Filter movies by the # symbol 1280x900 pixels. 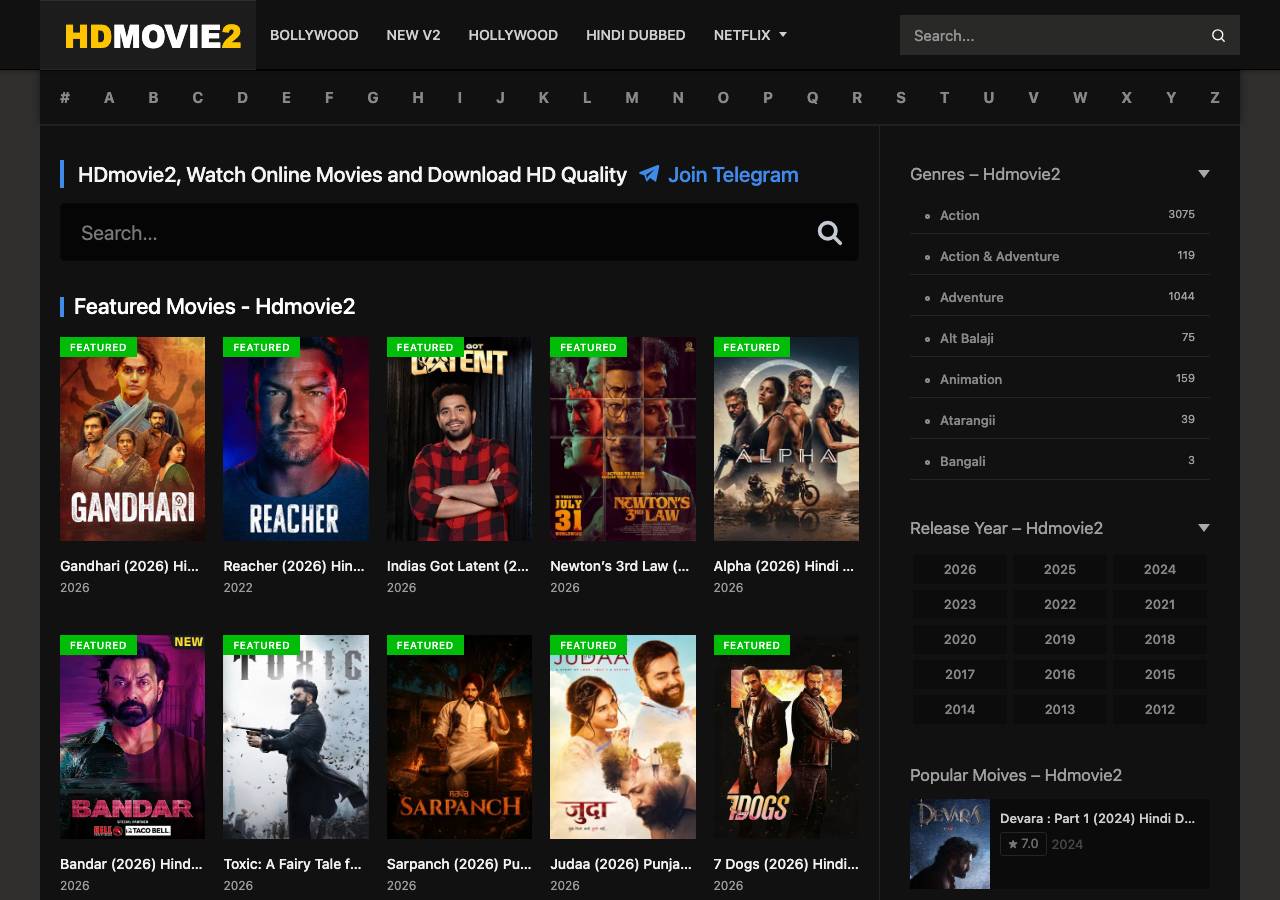[65, 97]
